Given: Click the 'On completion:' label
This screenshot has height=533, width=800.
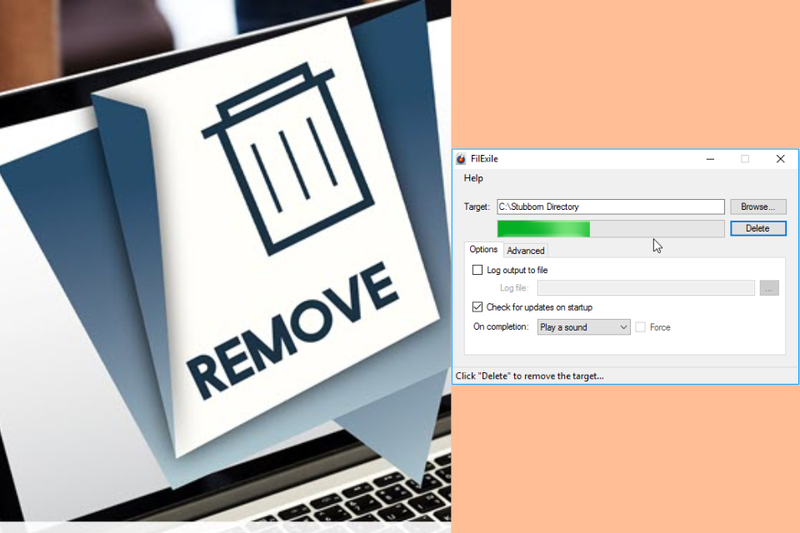Looking at the screenshot, I should coord(501,327).
